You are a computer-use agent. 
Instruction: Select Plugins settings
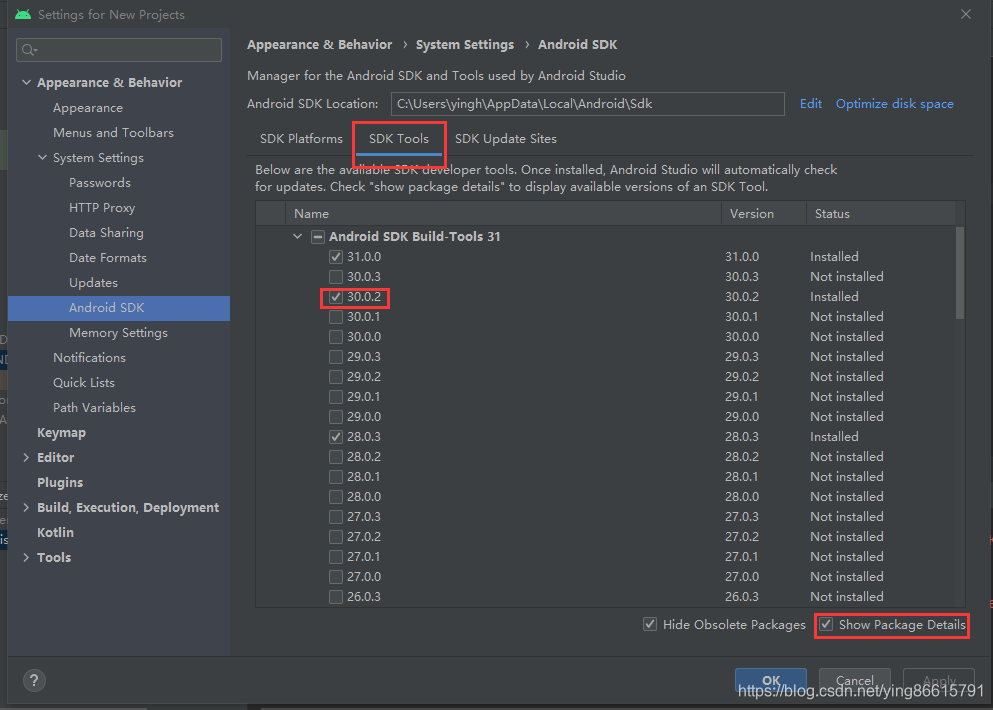point(60,483)
